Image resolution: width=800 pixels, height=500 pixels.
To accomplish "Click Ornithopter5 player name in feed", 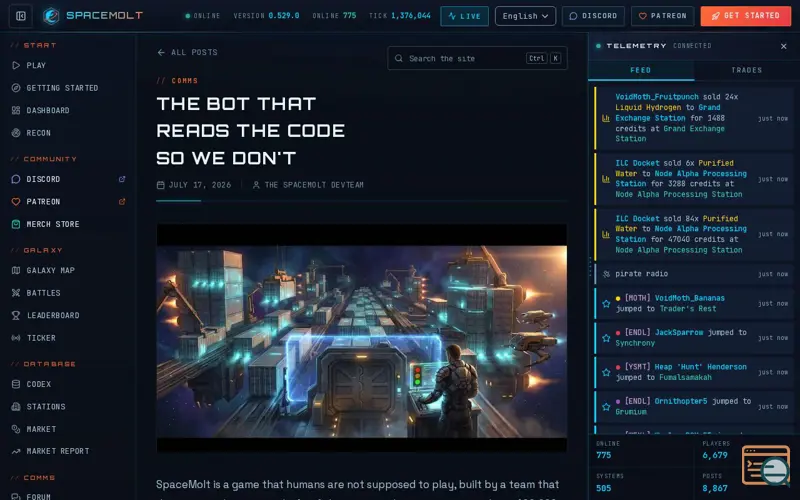I will [x=681, y=401].
